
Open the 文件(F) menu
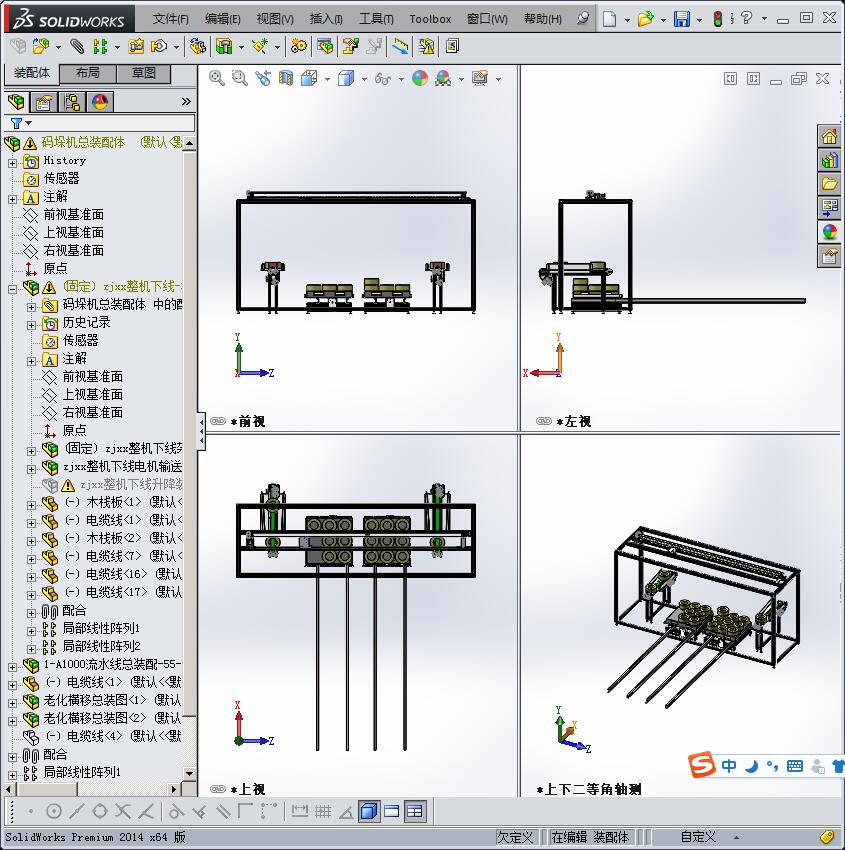click(170, 19)
